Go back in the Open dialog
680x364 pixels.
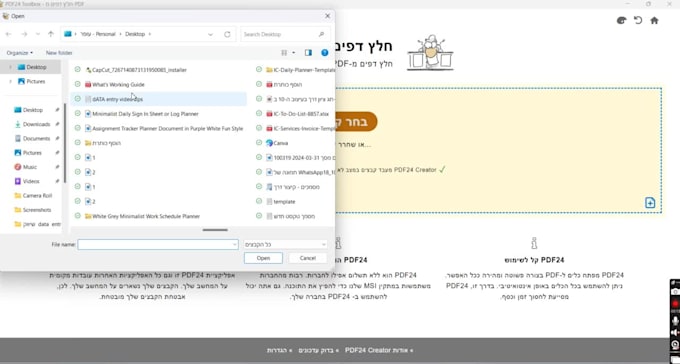coord(9,34)
